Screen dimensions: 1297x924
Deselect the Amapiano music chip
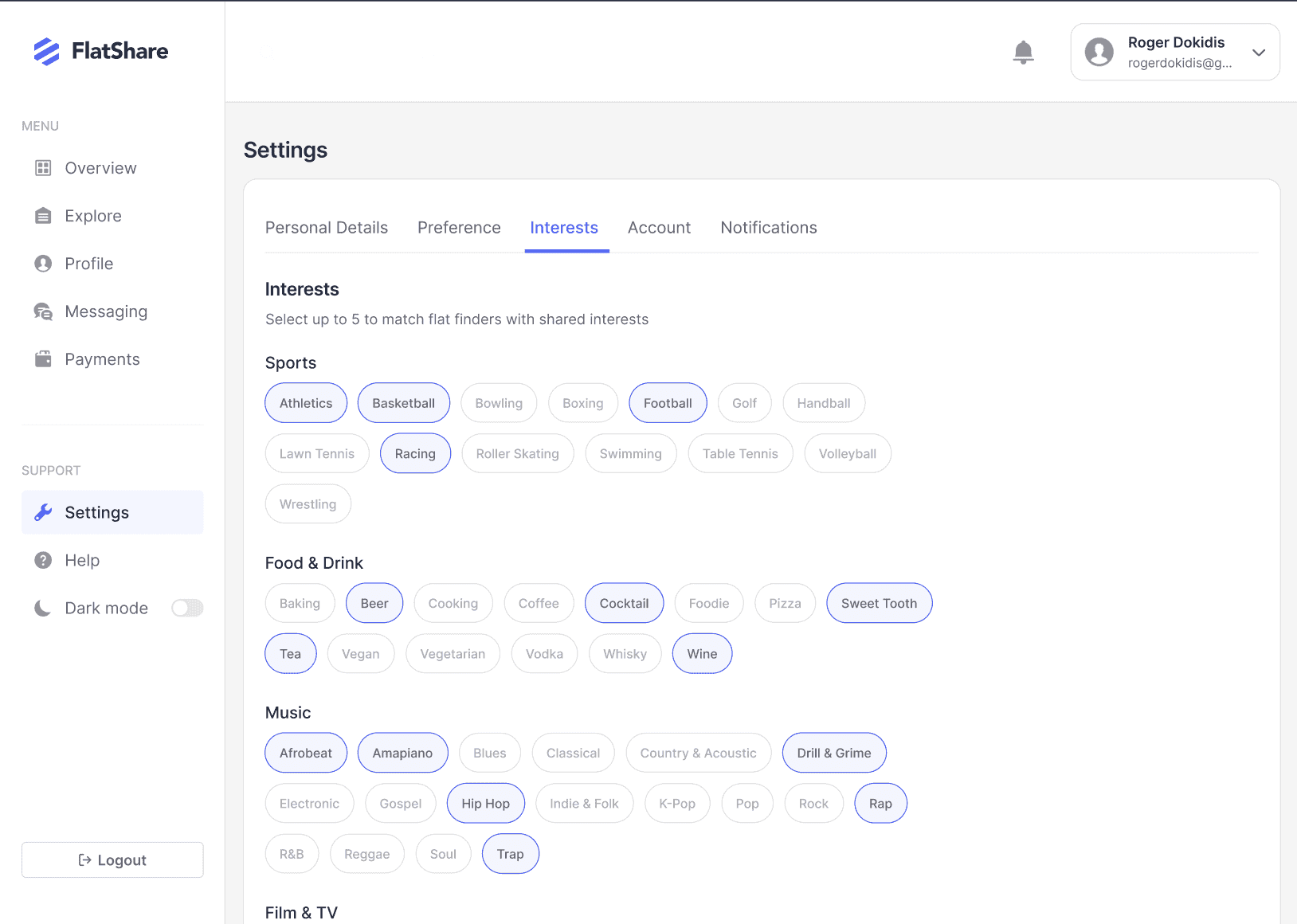pos(403,753)
